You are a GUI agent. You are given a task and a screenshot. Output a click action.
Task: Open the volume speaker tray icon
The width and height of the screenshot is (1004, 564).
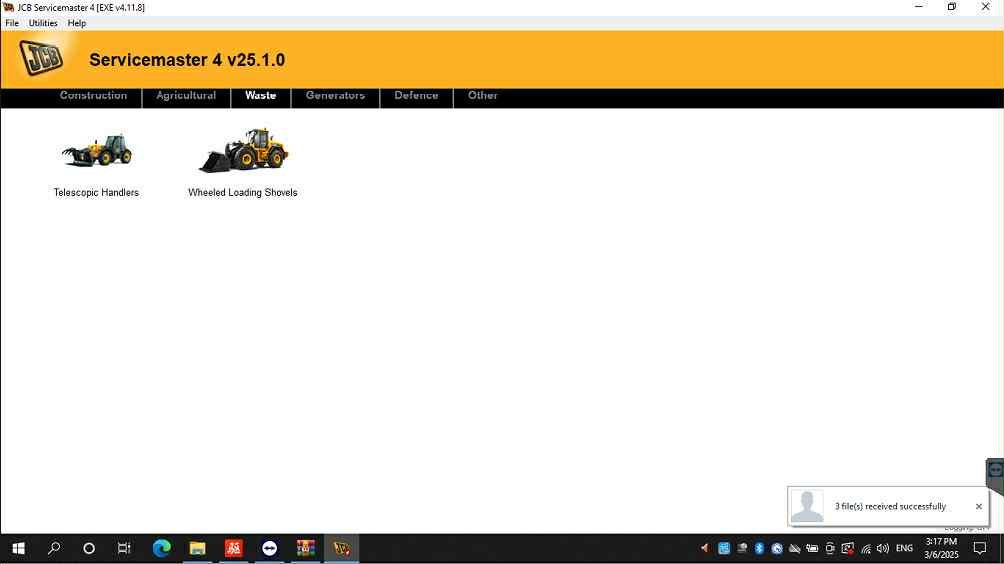click(x=883, y=549)
